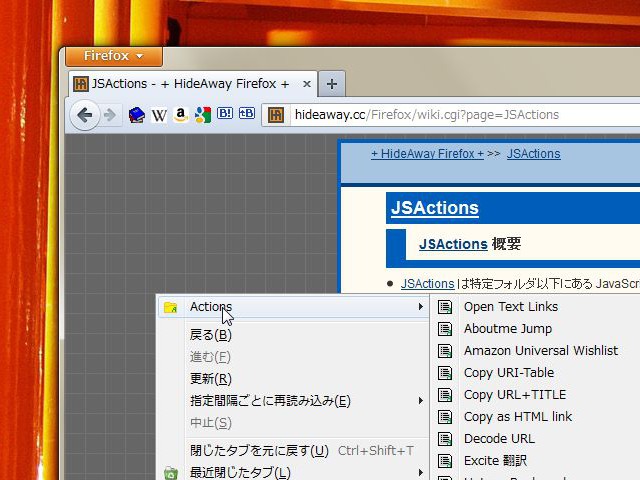
Task: Close the JSActions tab
Action: point(307,84)
